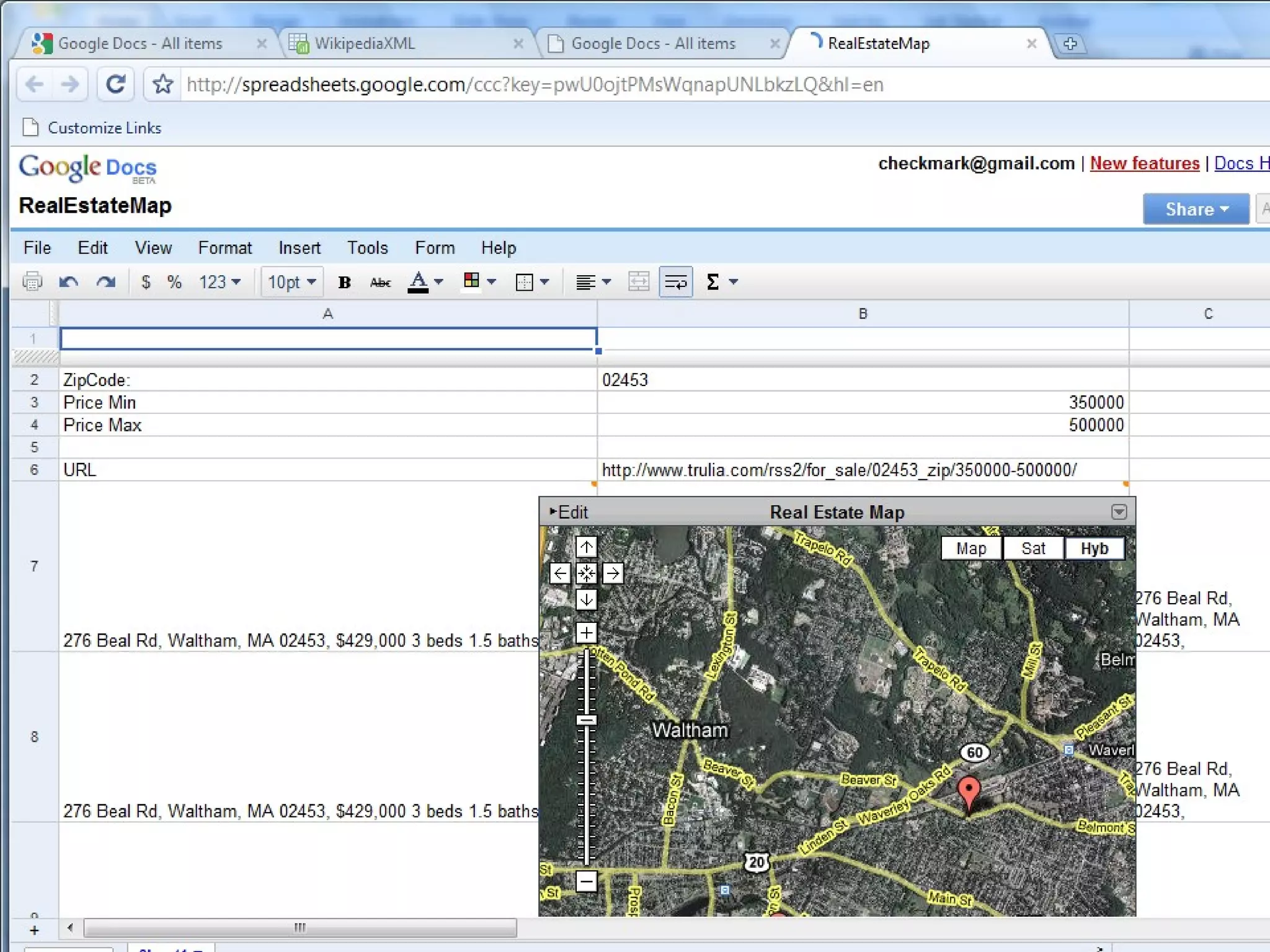
Task: Click the New features link
Action: (1144, 163)
